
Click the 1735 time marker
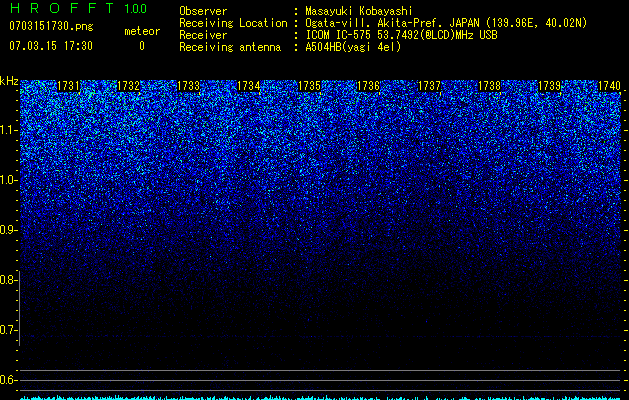[309, 86]
